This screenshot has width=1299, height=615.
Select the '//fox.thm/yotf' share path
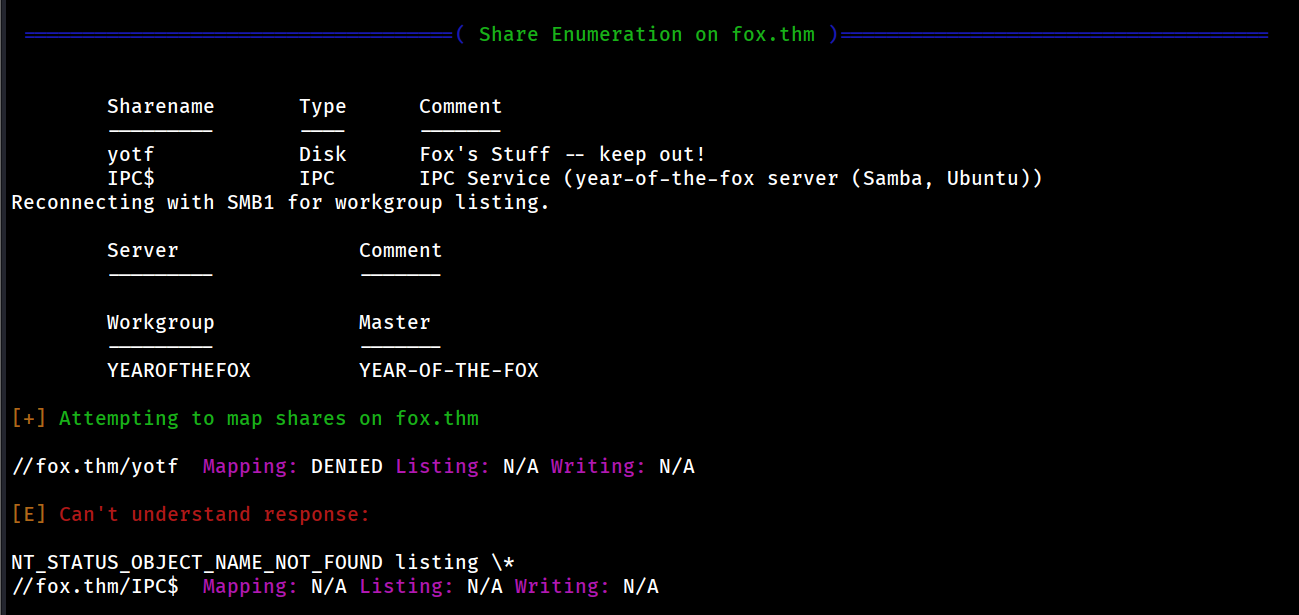pyautogui.click(x=95, y=467)
